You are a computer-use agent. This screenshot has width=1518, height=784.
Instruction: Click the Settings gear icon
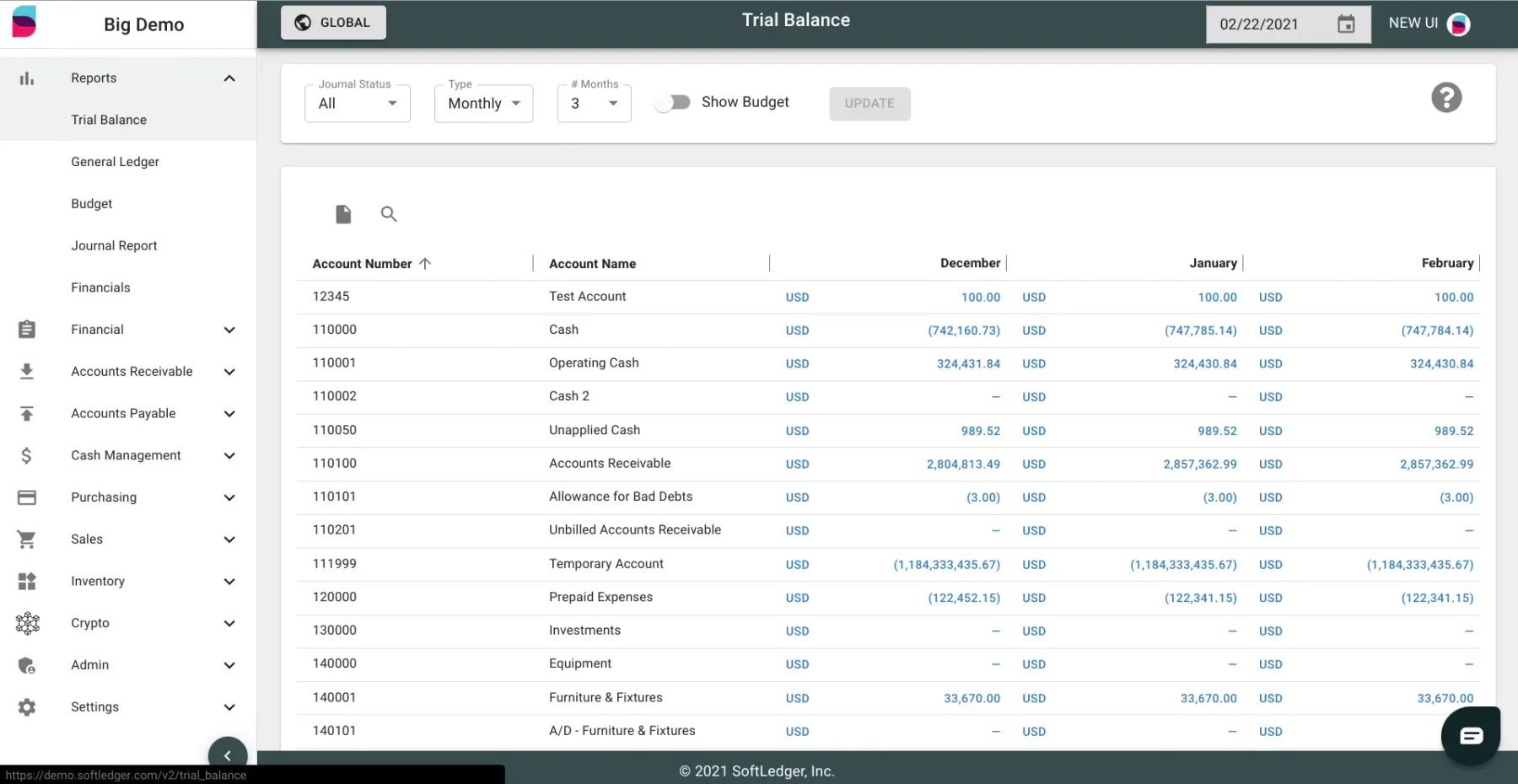[x=27, y=707]
